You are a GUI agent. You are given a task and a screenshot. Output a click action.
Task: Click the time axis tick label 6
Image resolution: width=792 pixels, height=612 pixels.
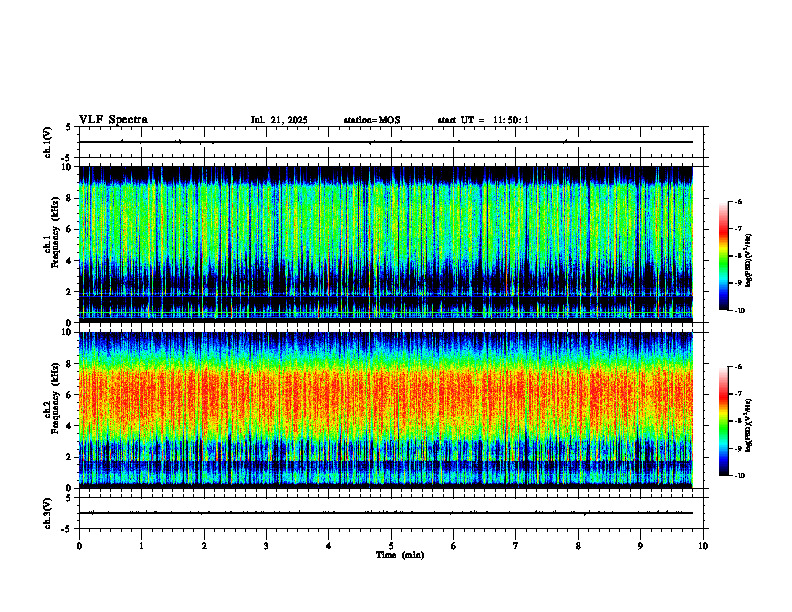(x=454, y=546)
